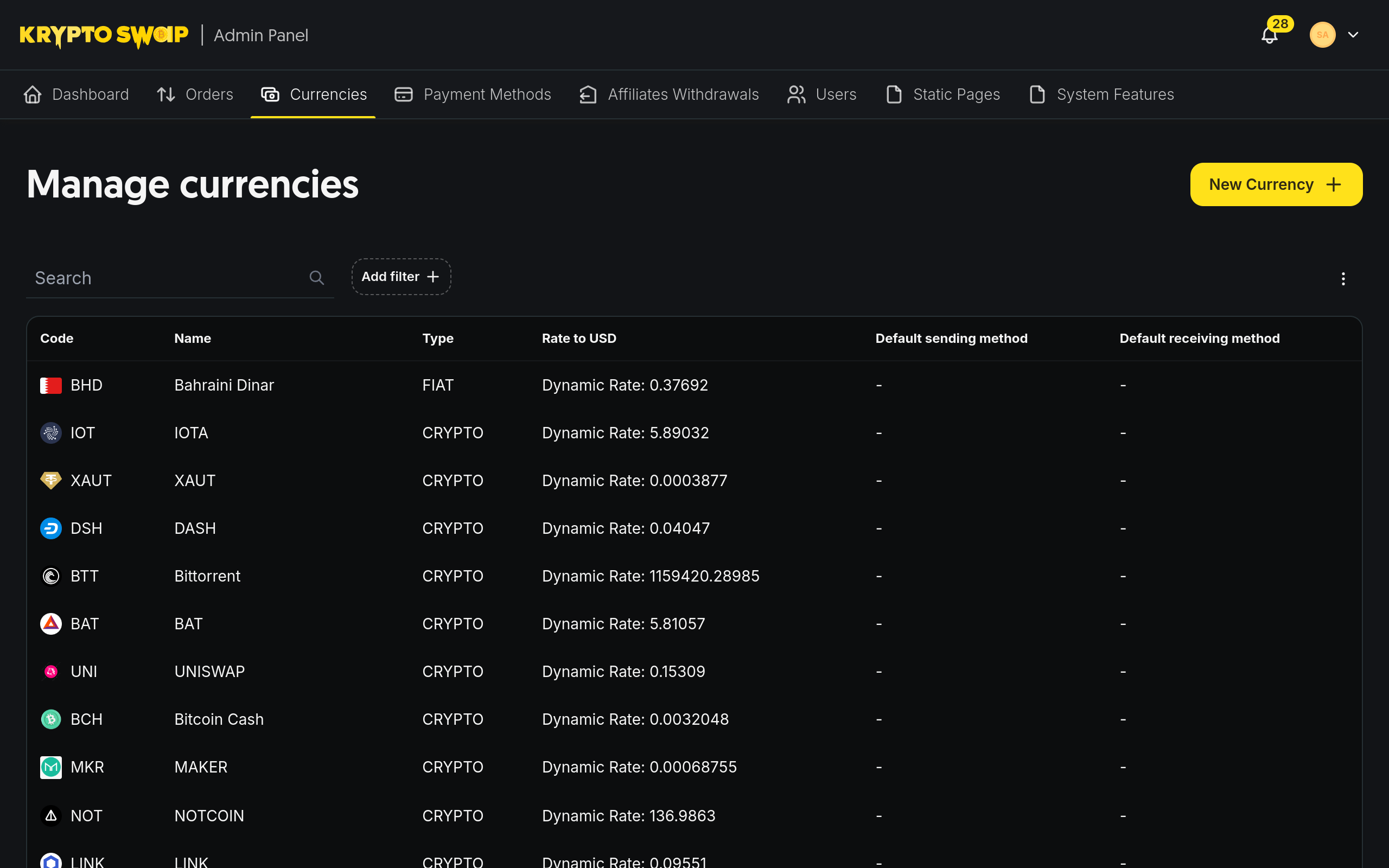Click the Bittorrent coin icon

point(51,576)
